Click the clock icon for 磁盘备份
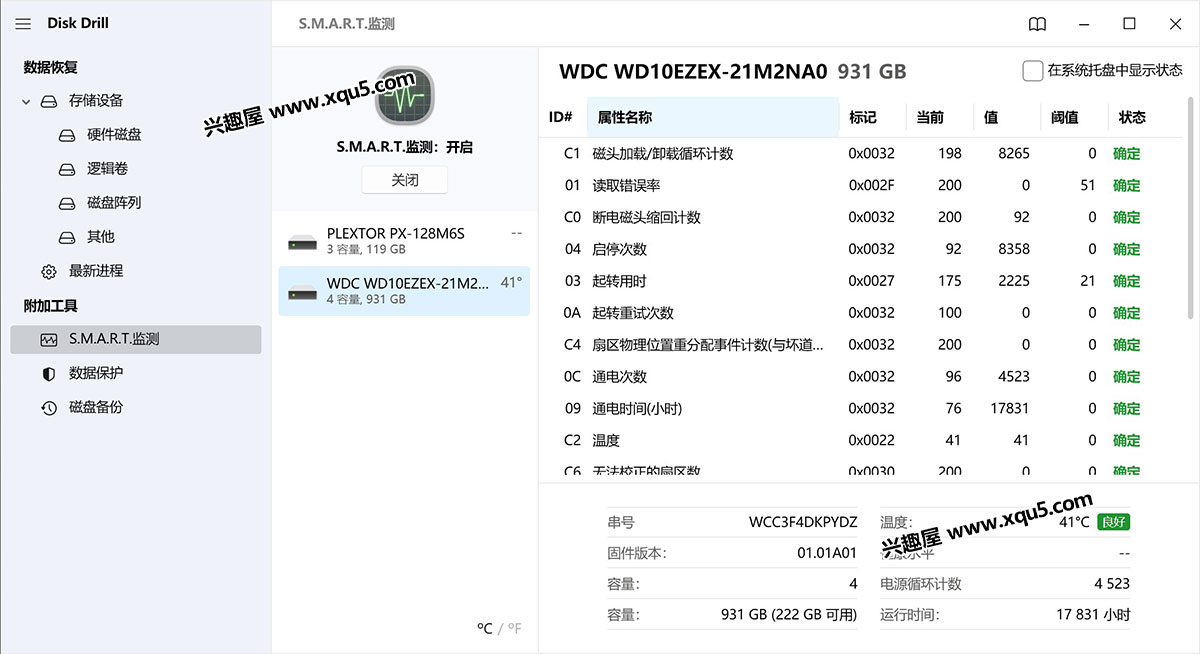 click(49, 408)
